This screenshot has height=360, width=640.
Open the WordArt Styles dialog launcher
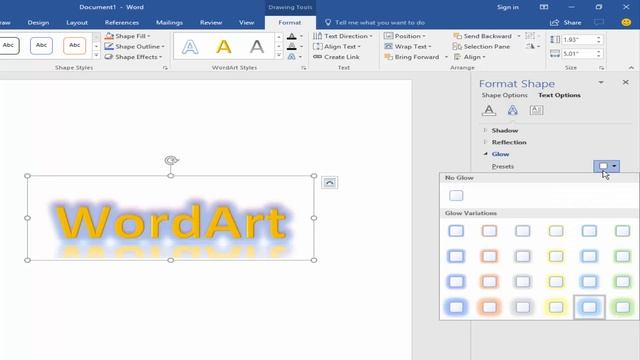[304, 68]
